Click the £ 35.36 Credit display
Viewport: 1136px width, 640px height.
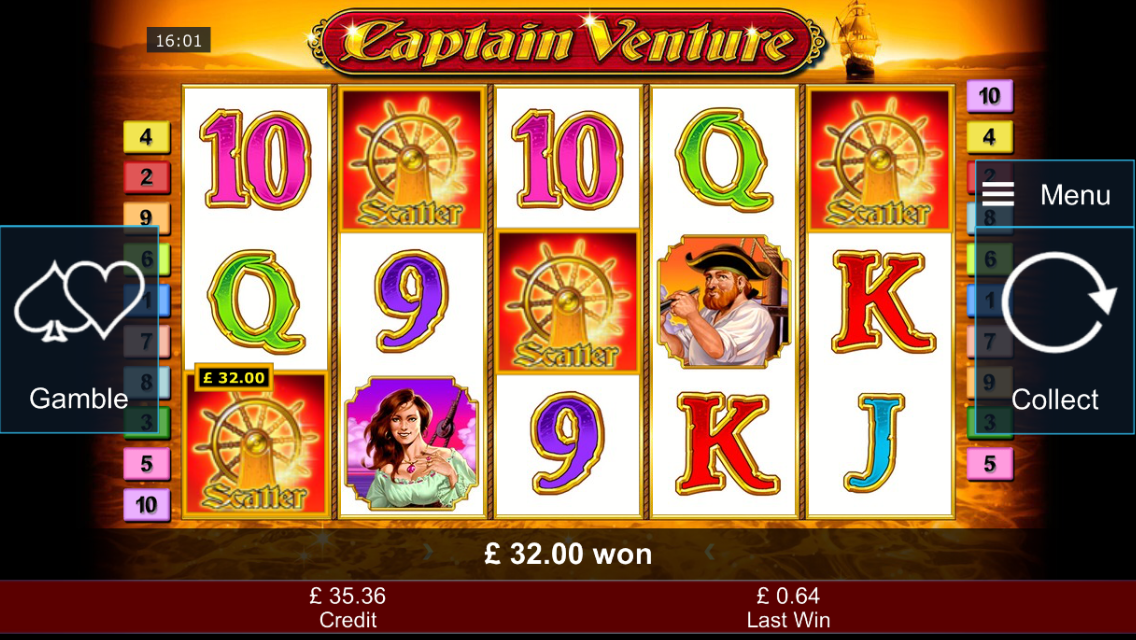348,607
